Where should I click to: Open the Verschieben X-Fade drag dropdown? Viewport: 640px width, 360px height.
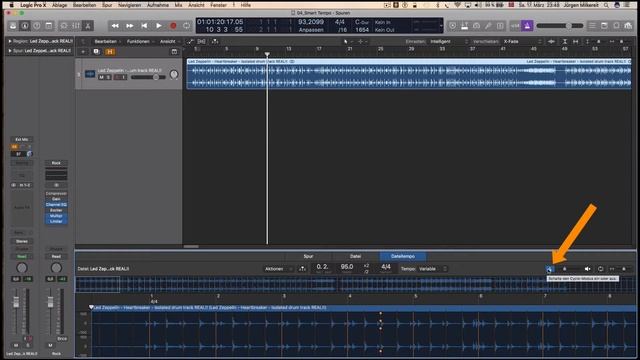click(522, 41)
